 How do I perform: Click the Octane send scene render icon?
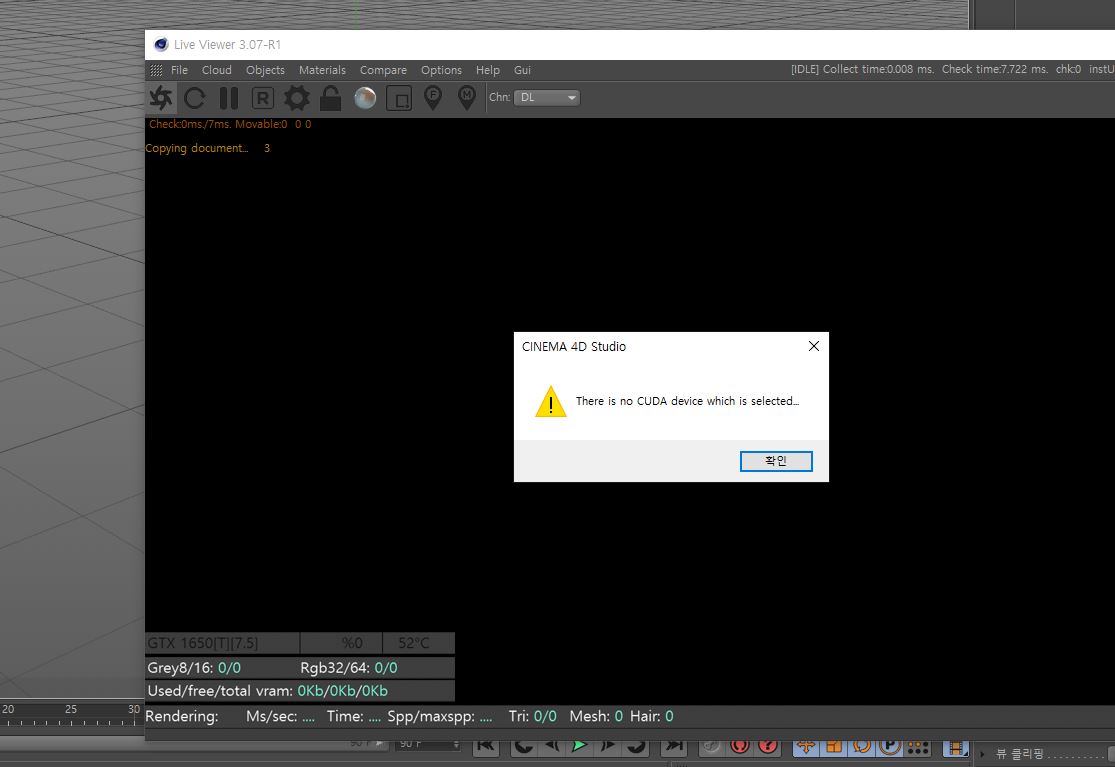[161, 98]
